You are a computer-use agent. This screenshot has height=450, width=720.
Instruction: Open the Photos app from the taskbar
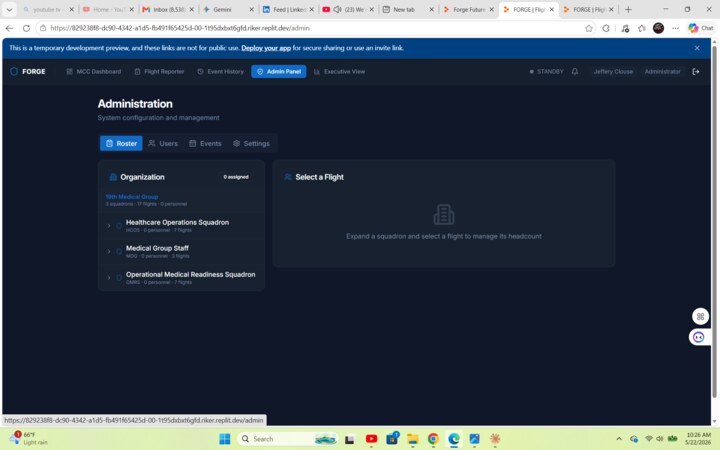tap(474, 439)
